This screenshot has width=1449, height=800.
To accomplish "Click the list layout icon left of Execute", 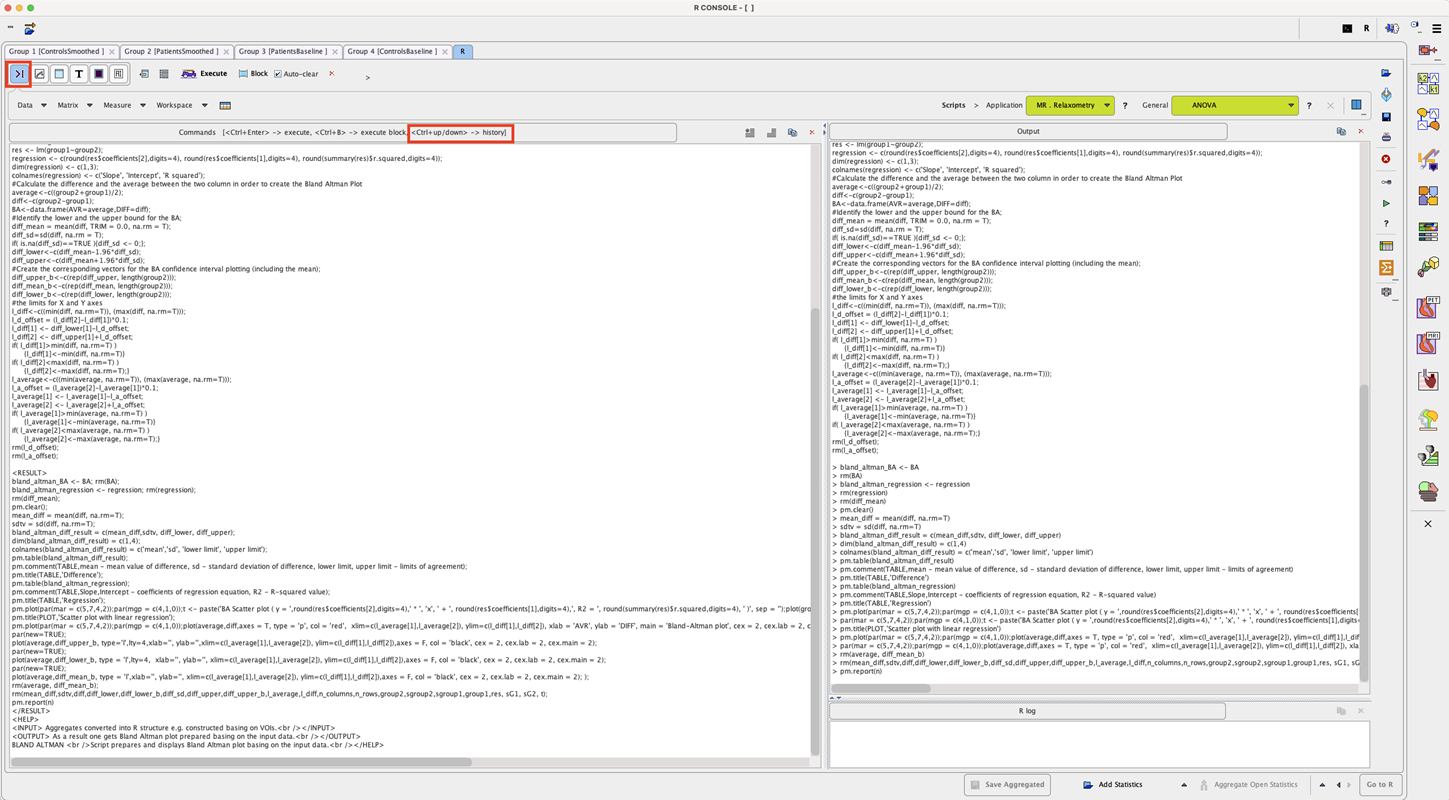I will click(x=164, y=74).
